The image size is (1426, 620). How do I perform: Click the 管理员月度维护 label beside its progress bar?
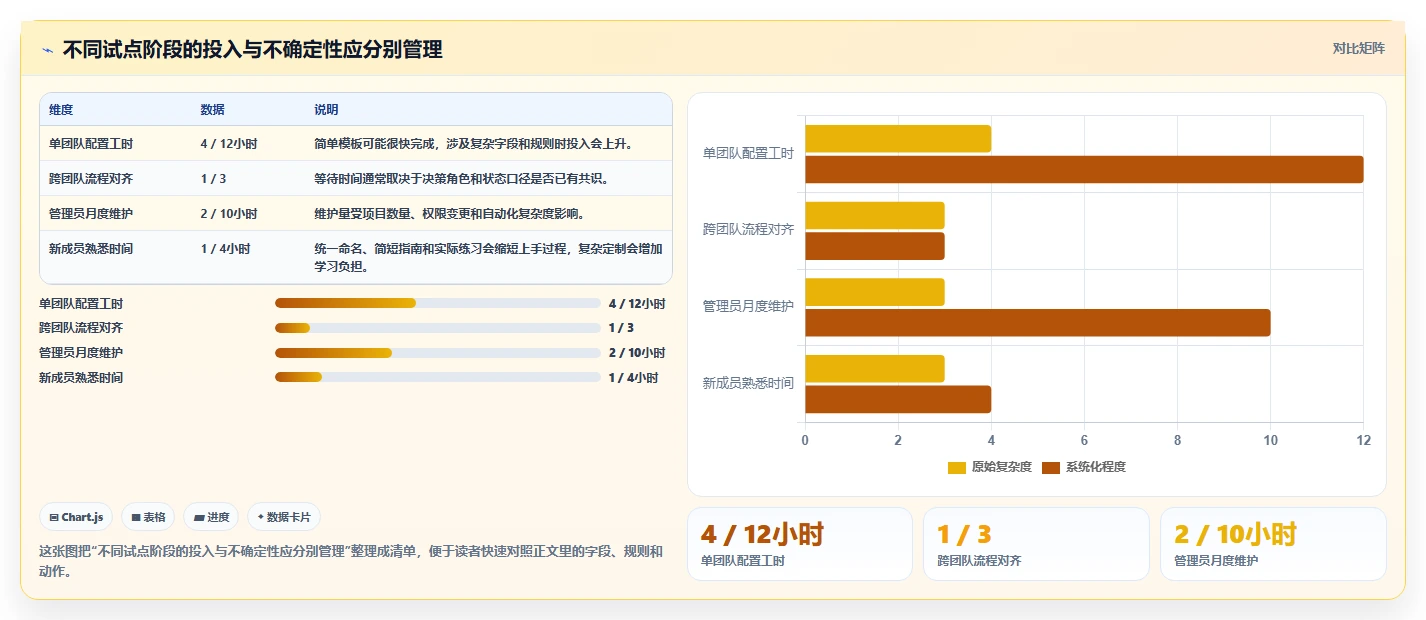[81, 353]
